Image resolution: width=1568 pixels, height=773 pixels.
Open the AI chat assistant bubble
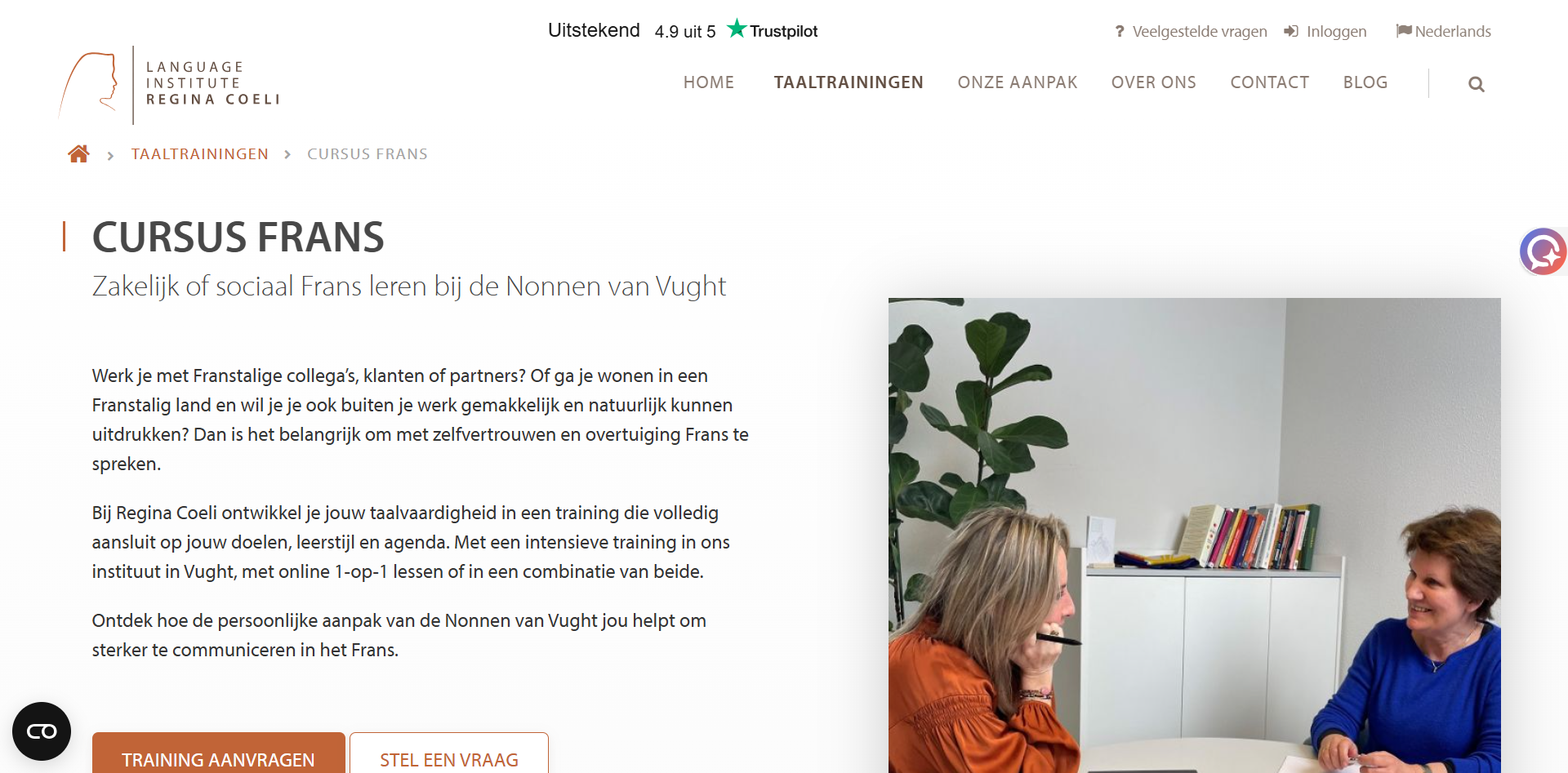pyautogui.click(x=1543, y=251)
